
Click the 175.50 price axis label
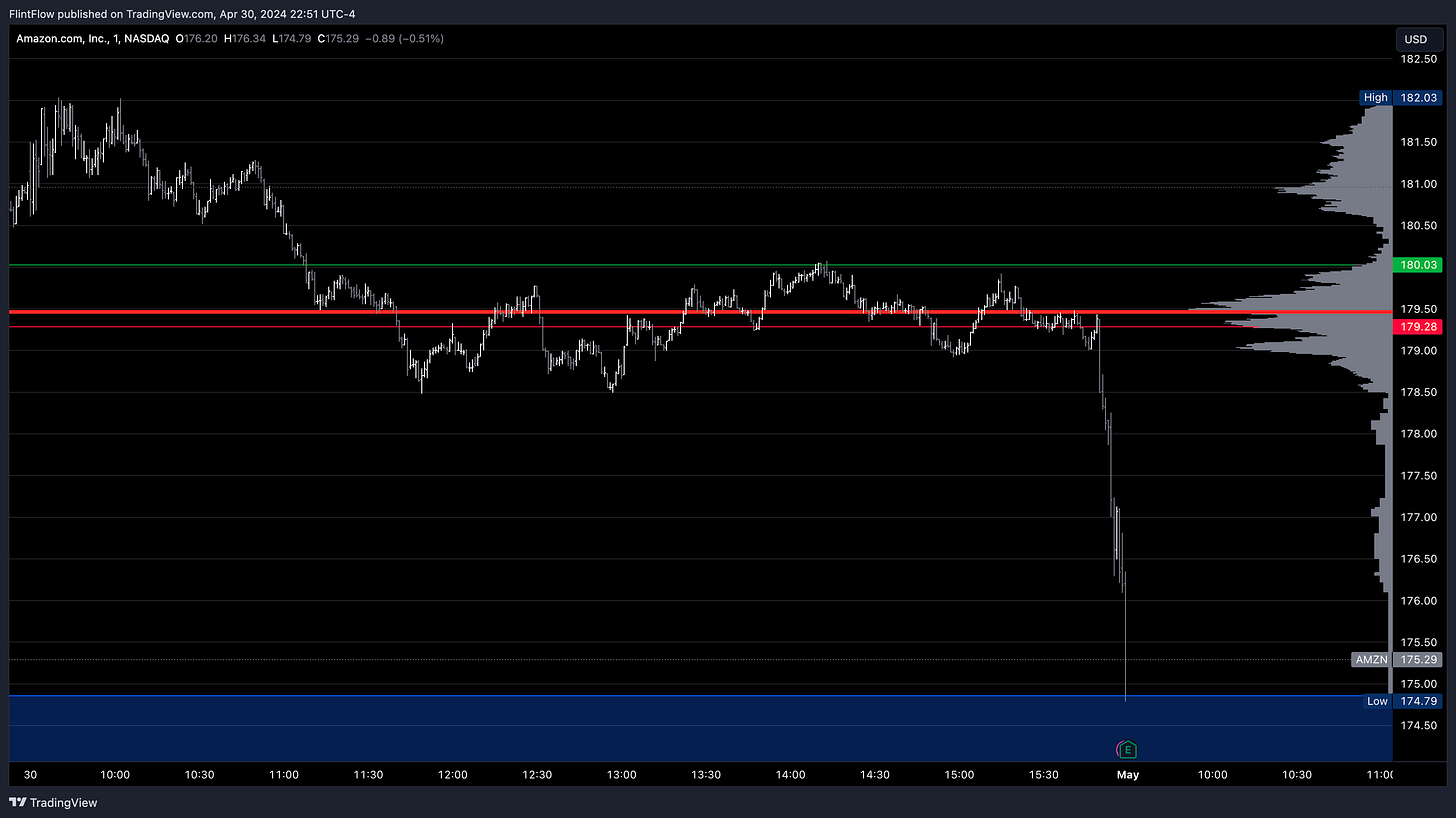tap(1420, 642)
